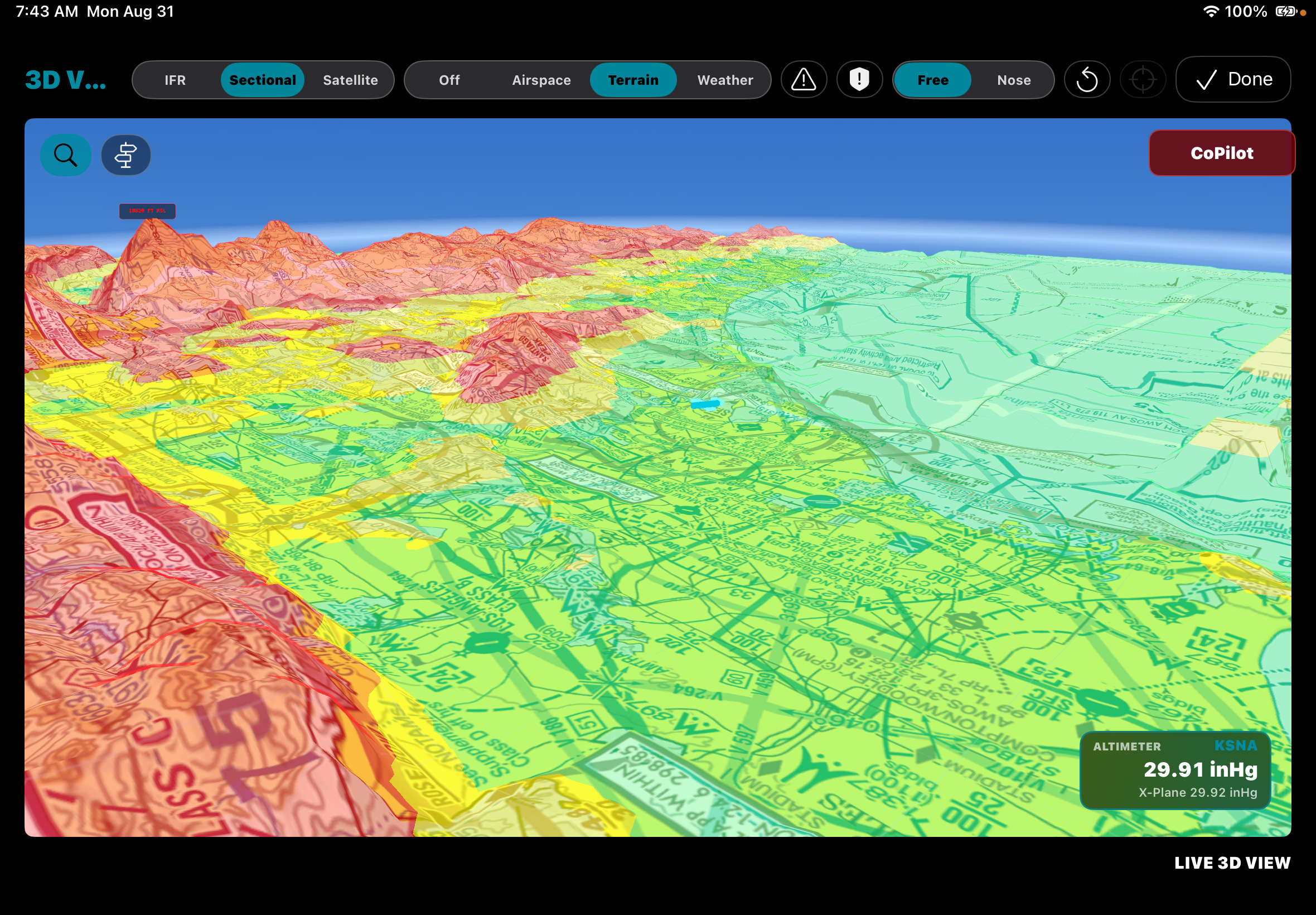Screen dimensions: 1316x915
Task: Set camera mode to Free
Action: point(932,80)
